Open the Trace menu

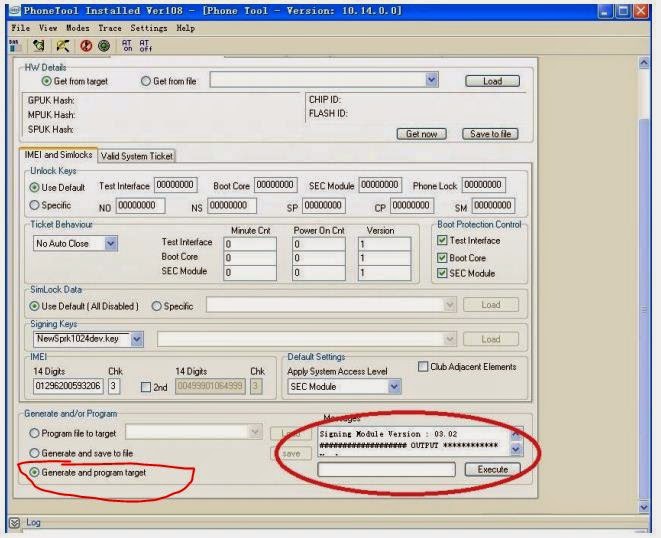click(110, 28)
